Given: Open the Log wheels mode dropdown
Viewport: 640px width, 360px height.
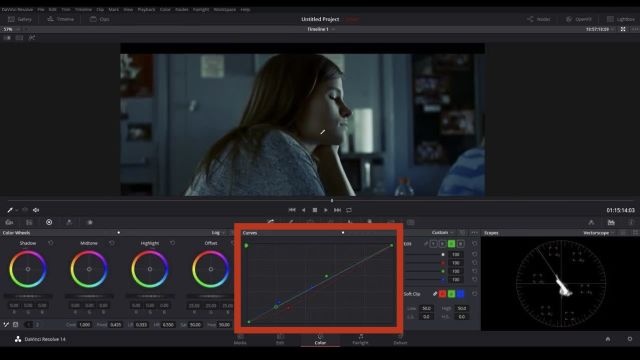Looking at the screenshot, I should [218, 233].
